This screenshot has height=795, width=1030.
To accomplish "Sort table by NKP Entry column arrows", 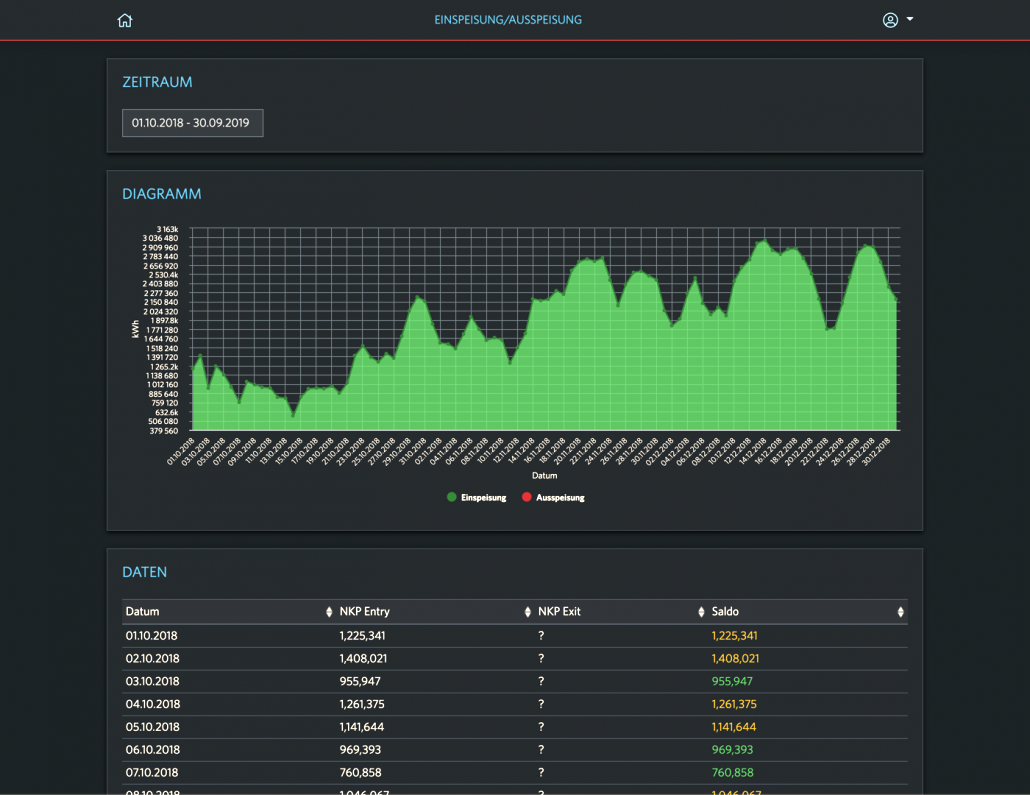I will [x=527, y=612].
